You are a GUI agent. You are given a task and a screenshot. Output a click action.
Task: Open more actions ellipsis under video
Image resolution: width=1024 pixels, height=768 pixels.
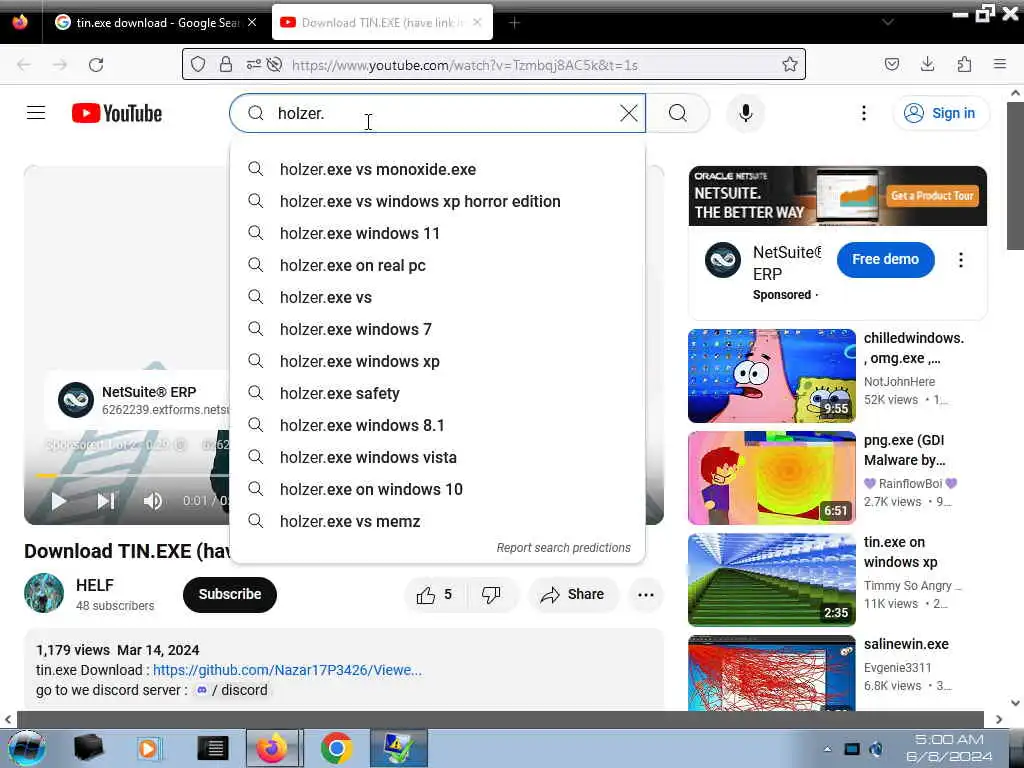(x=645, y=594)
